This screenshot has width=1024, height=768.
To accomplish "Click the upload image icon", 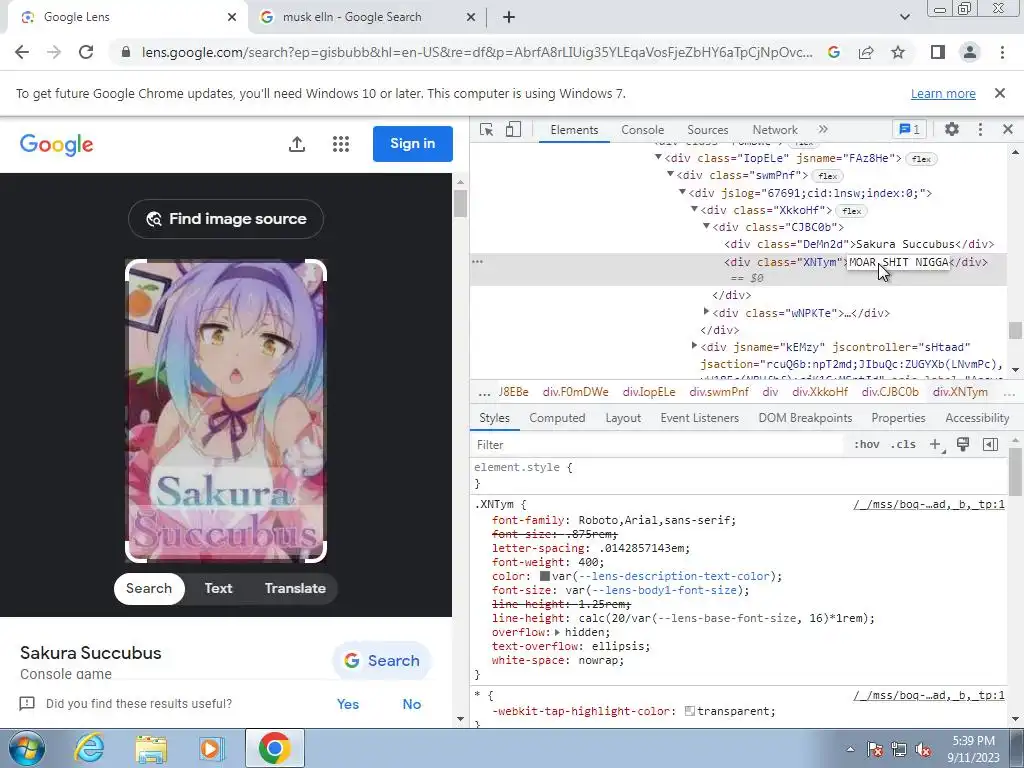I will pos(297,144).
